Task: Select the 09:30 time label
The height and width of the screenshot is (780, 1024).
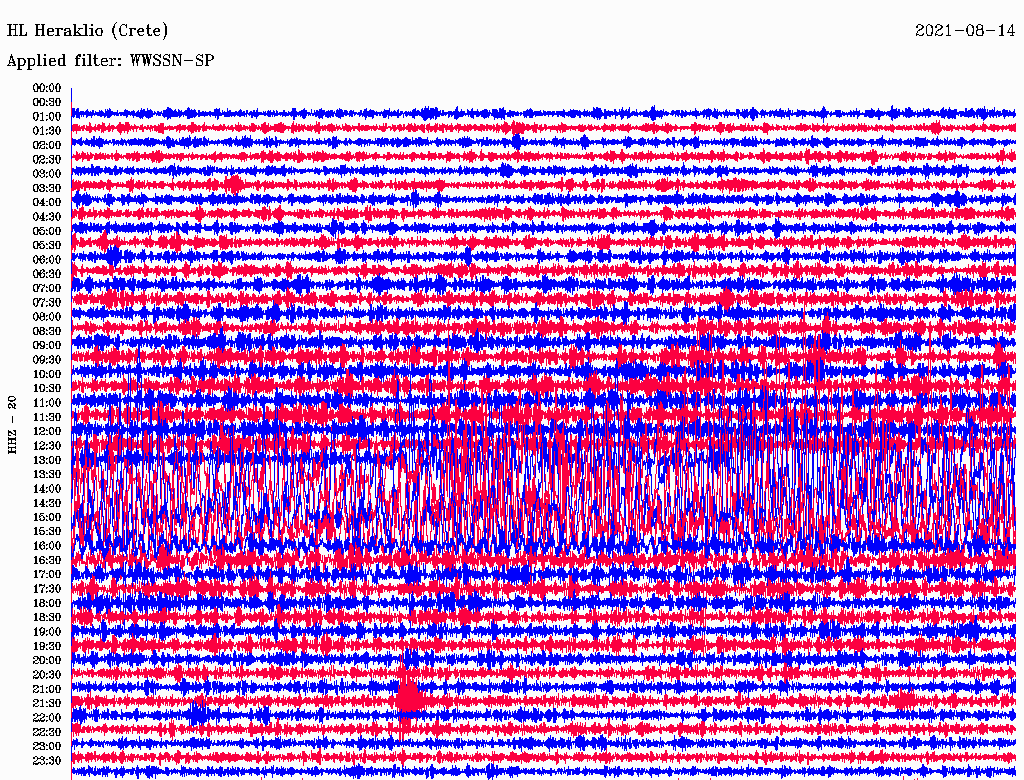Action: tap(47, 360)
